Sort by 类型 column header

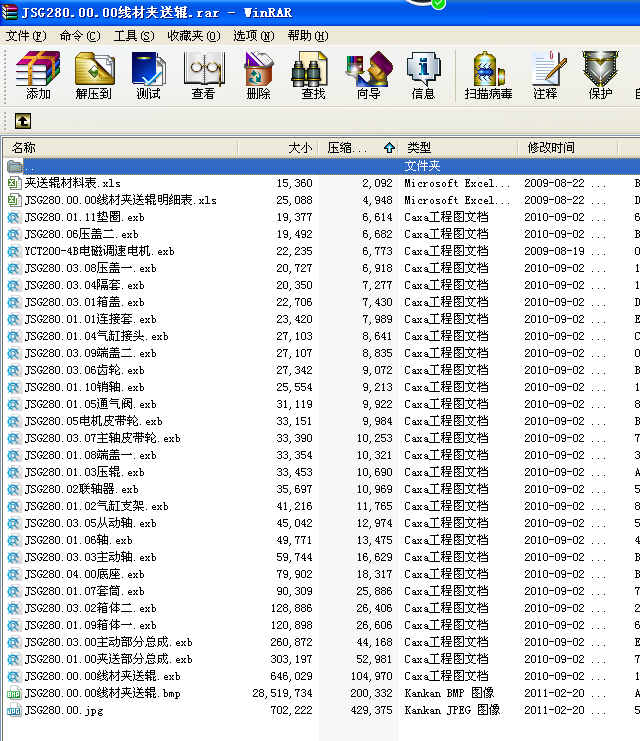pos(458,148)
